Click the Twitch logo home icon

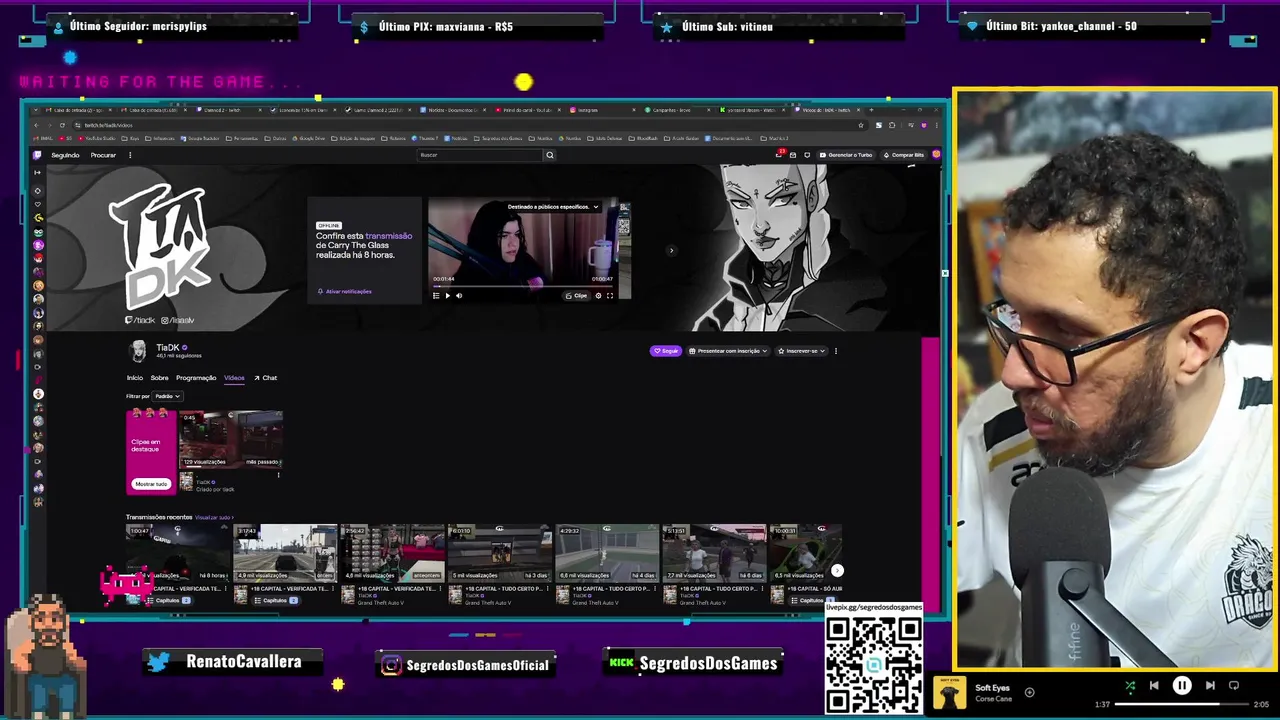tap(37, 155)
